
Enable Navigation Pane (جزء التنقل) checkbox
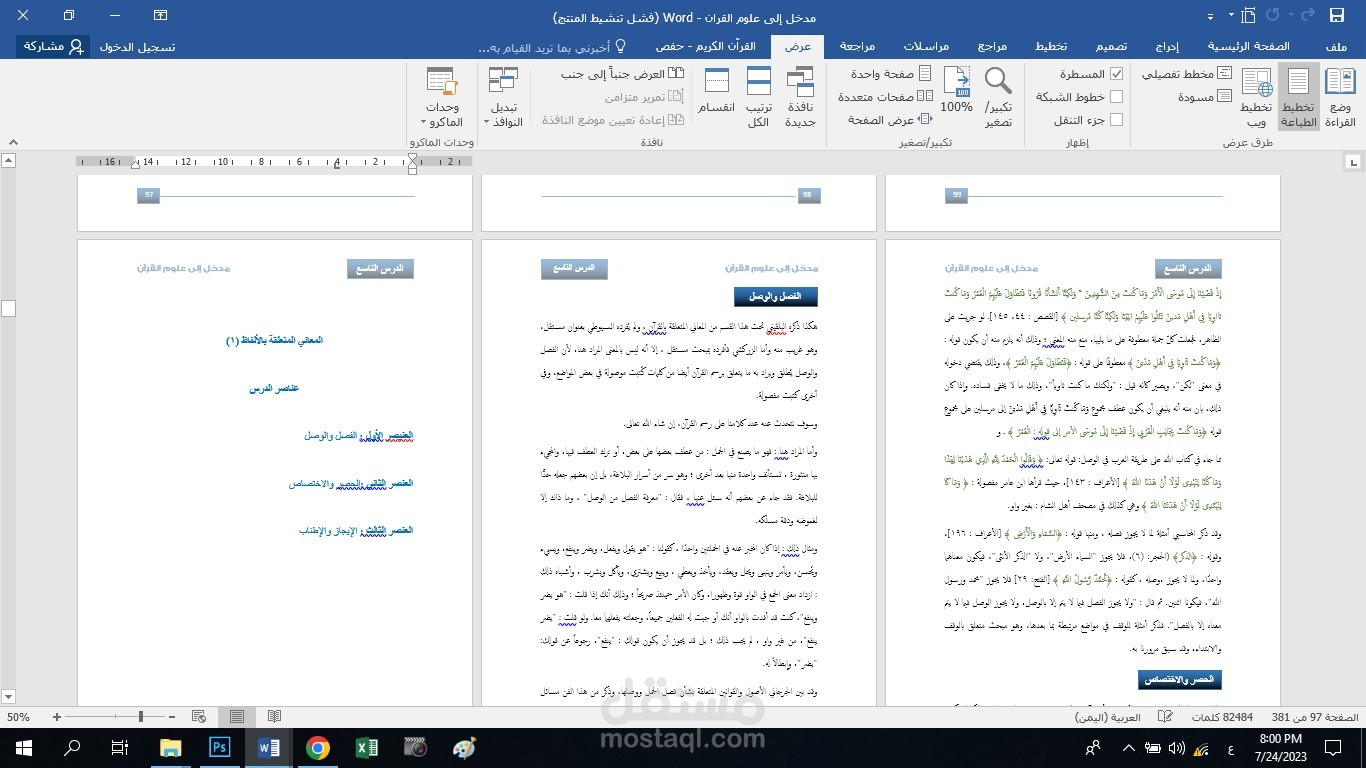[x=1117, y=120]
